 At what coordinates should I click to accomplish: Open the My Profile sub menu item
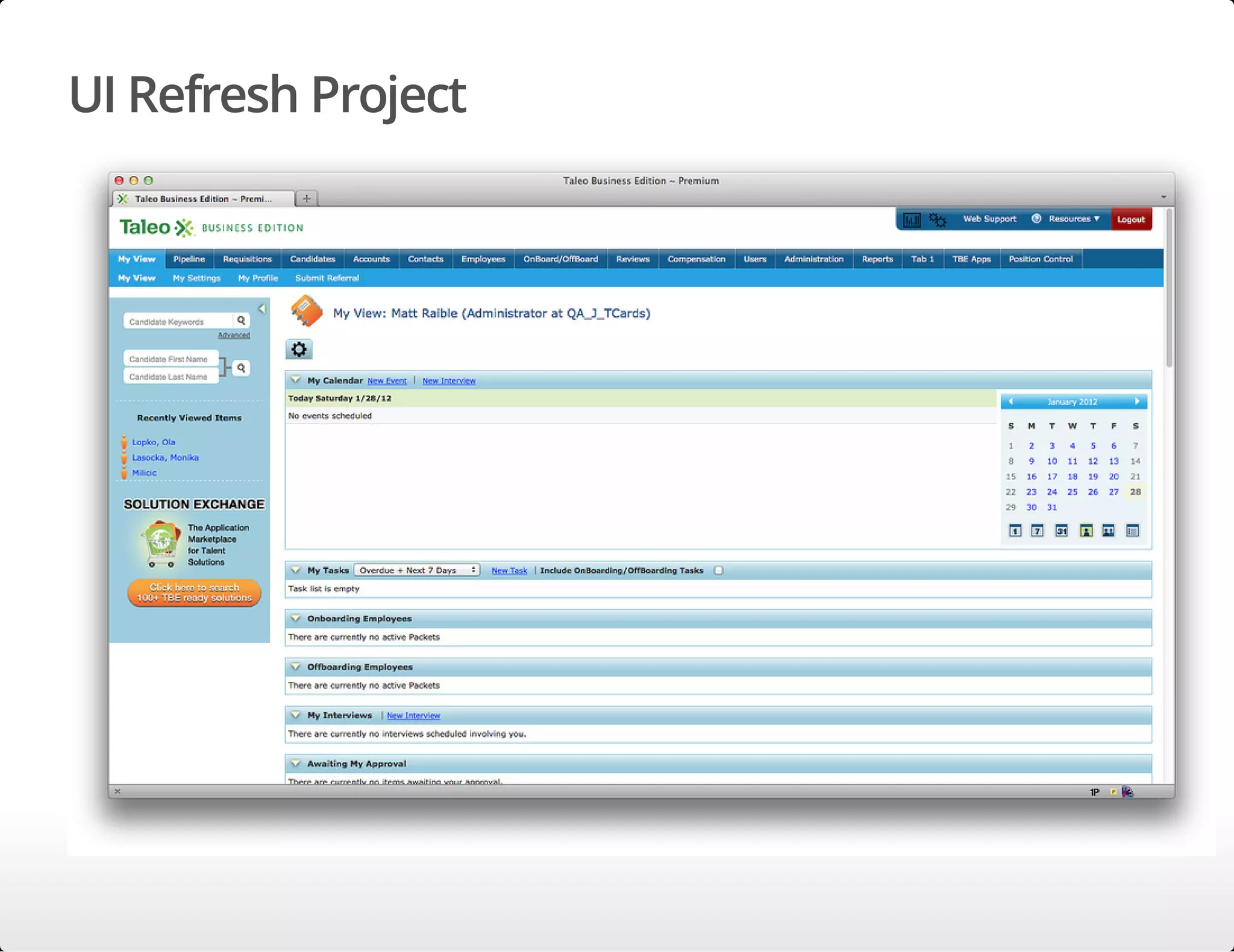pyautogui.click(x=258, y=278)
